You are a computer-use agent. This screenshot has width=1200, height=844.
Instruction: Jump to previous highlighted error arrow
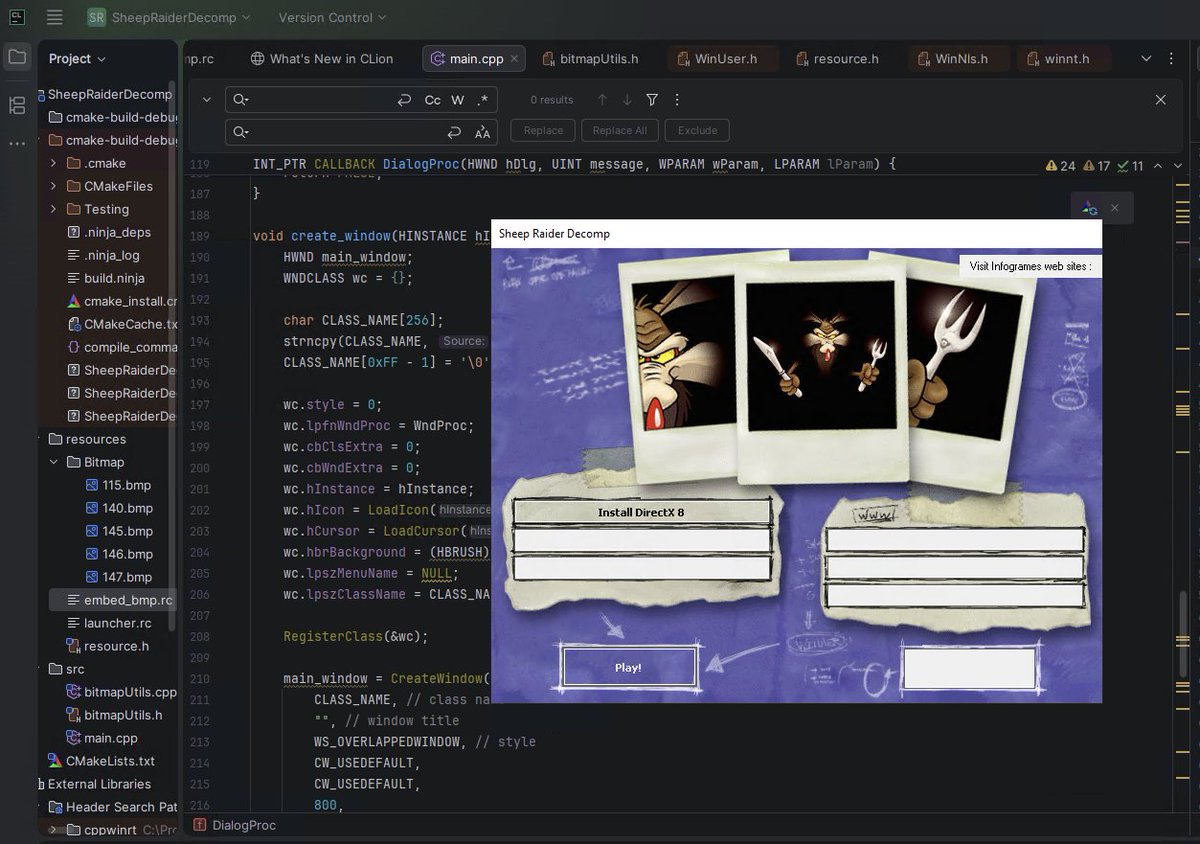[x=1158, y=165]
